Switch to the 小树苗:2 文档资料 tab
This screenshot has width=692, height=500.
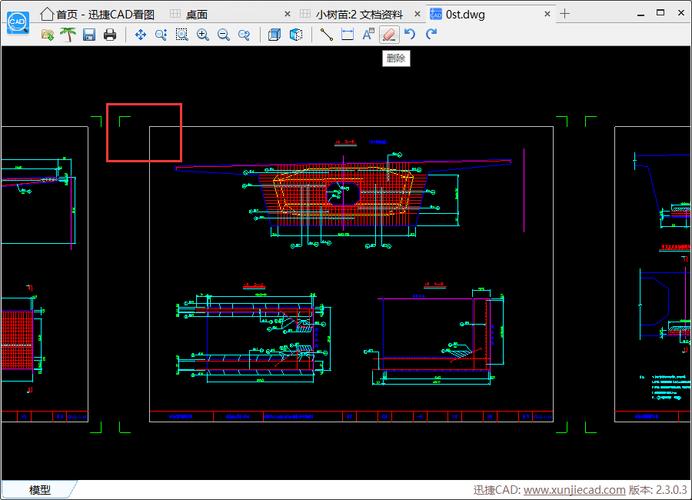click(x=360, y=14)
